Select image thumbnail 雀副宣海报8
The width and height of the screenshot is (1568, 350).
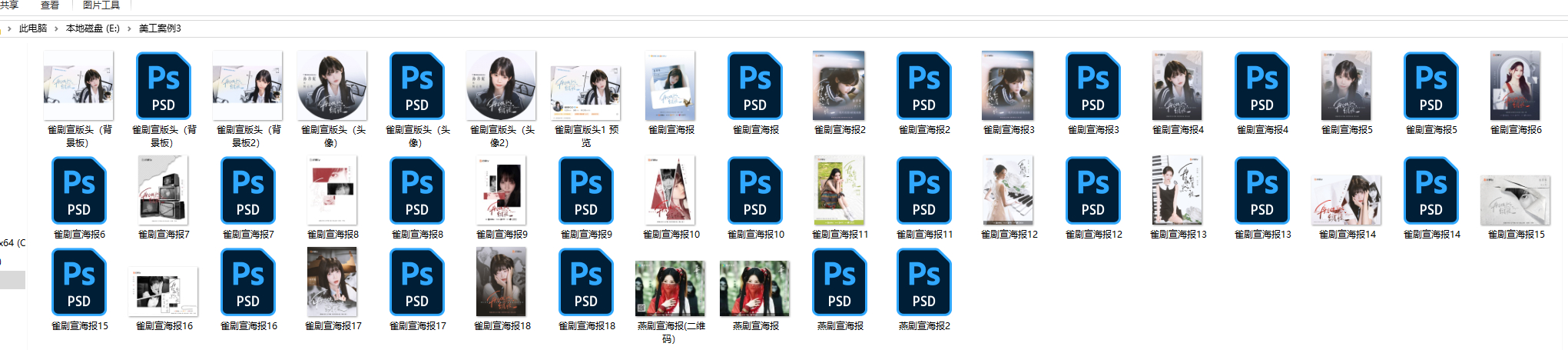(x=332, y=190)
